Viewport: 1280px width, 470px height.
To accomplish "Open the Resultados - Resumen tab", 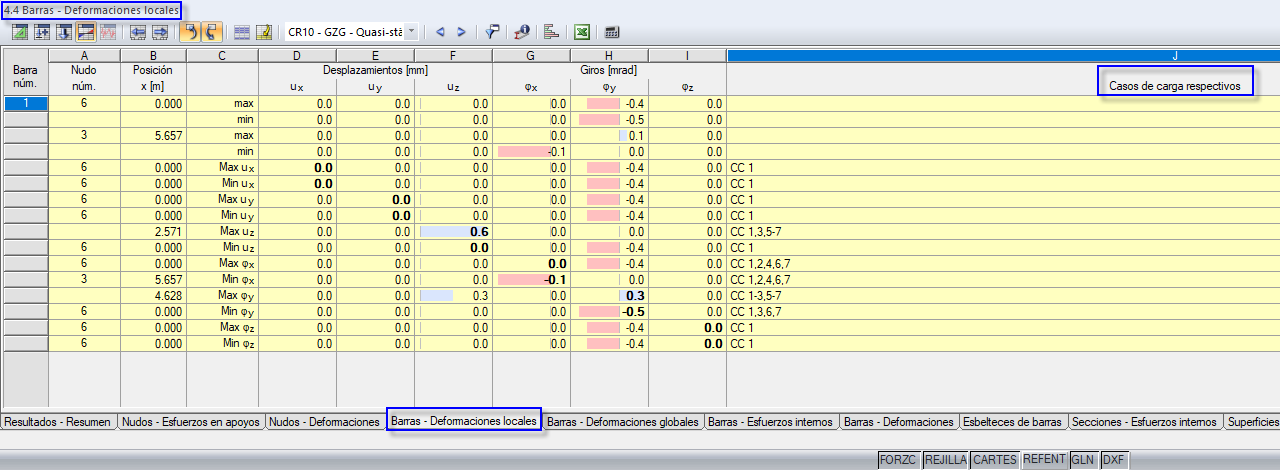I will pyautogui.click(x=58, y=422).
